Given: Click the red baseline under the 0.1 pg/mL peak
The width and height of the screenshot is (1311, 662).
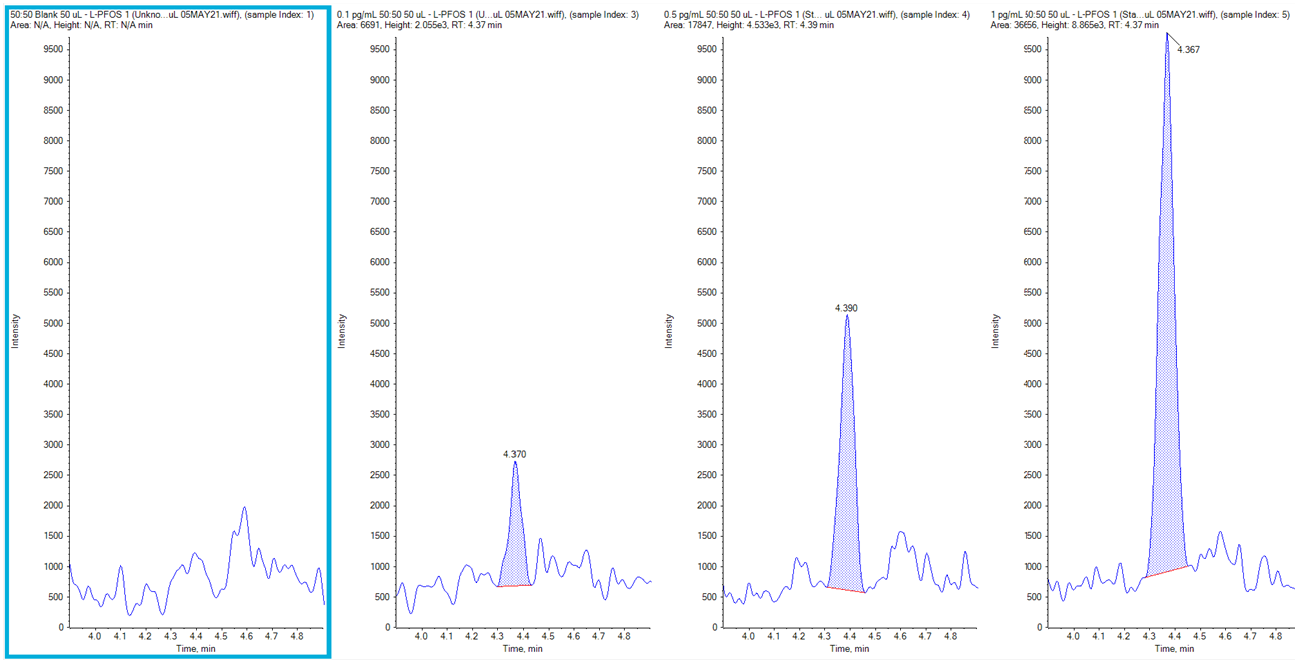Looking at the screenshot, I should tap(515, 586).
